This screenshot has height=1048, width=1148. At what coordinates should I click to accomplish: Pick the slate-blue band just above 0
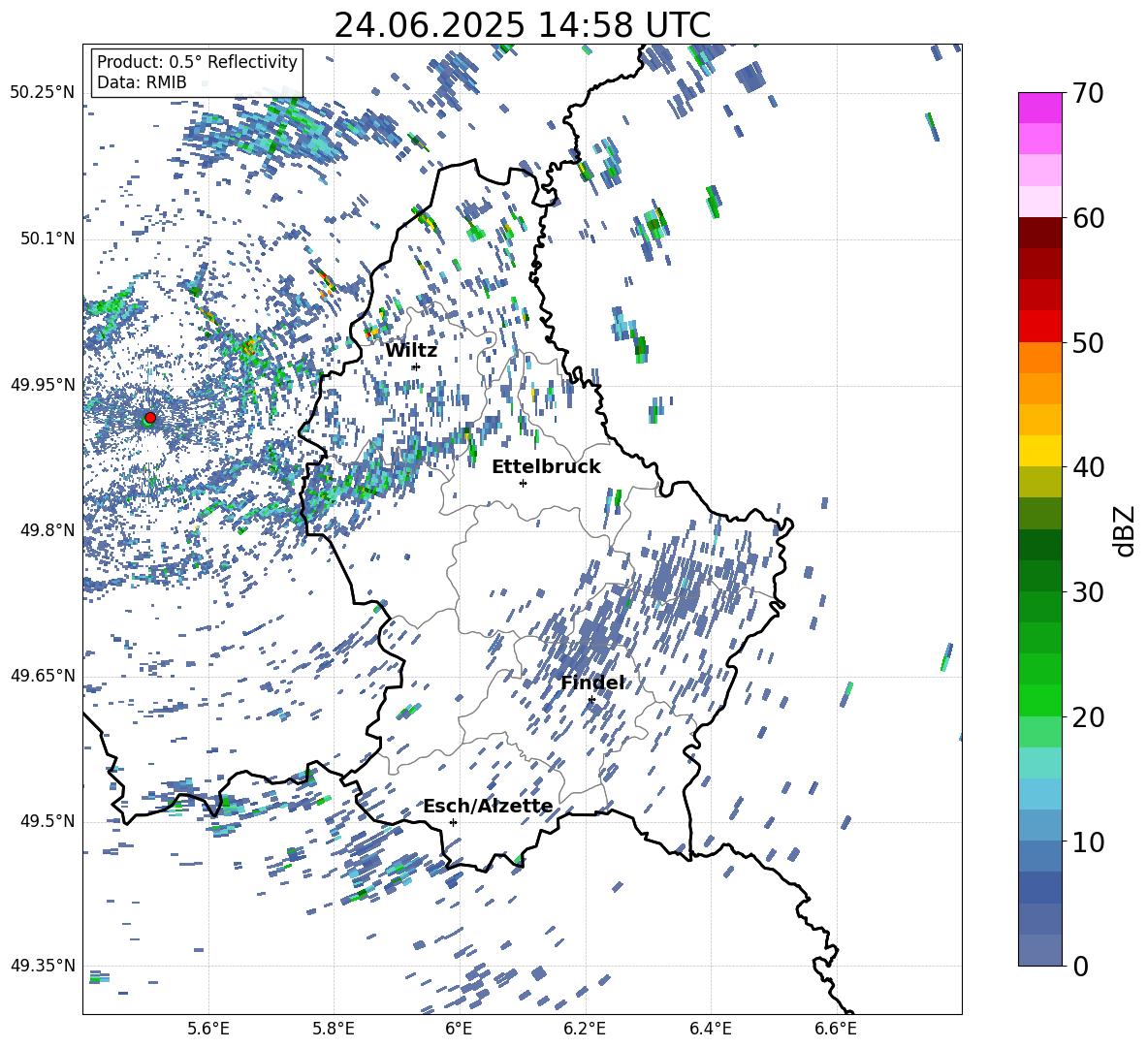pyautogui.click(x=1040, y=950)
